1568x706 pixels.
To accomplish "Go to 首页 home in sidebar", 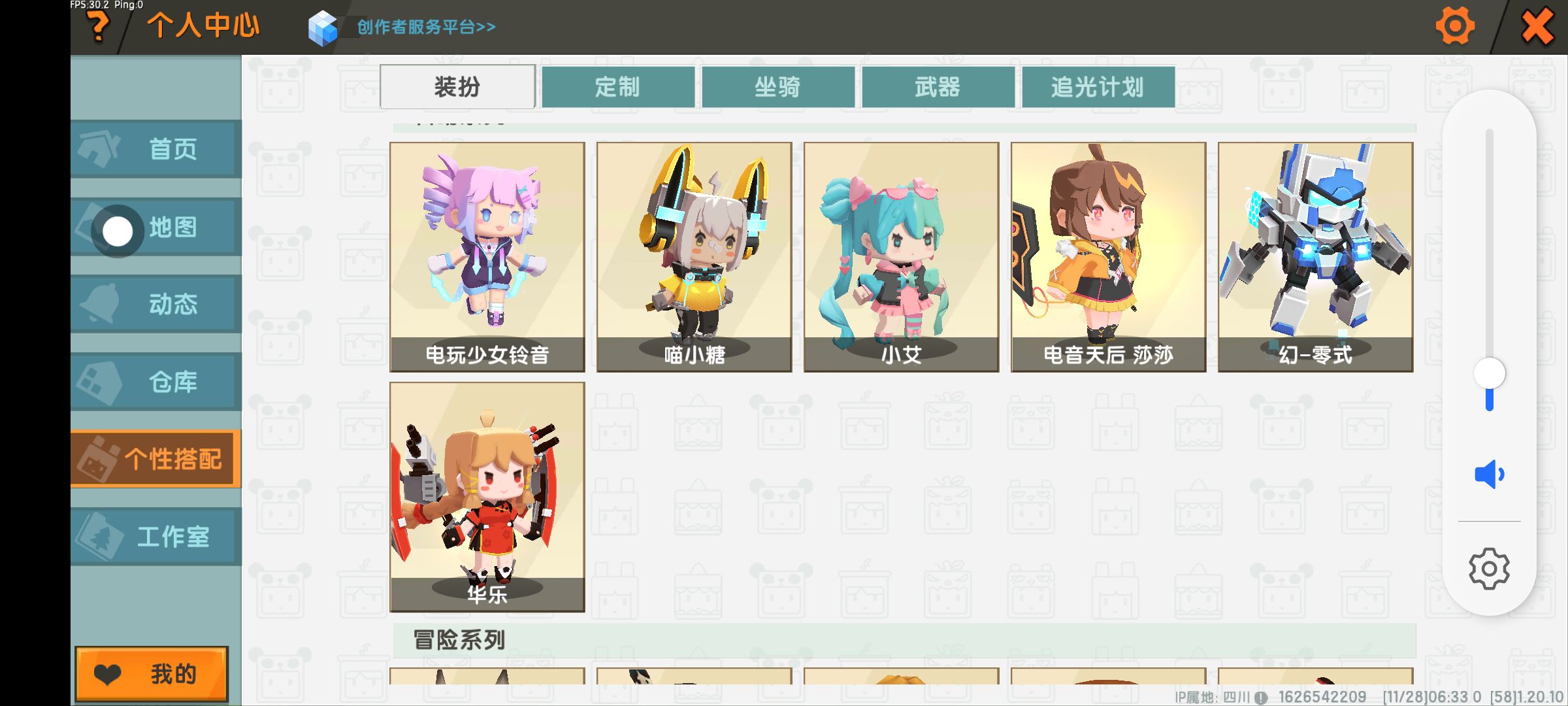I will pyautogui.click(x=156, y=149).
